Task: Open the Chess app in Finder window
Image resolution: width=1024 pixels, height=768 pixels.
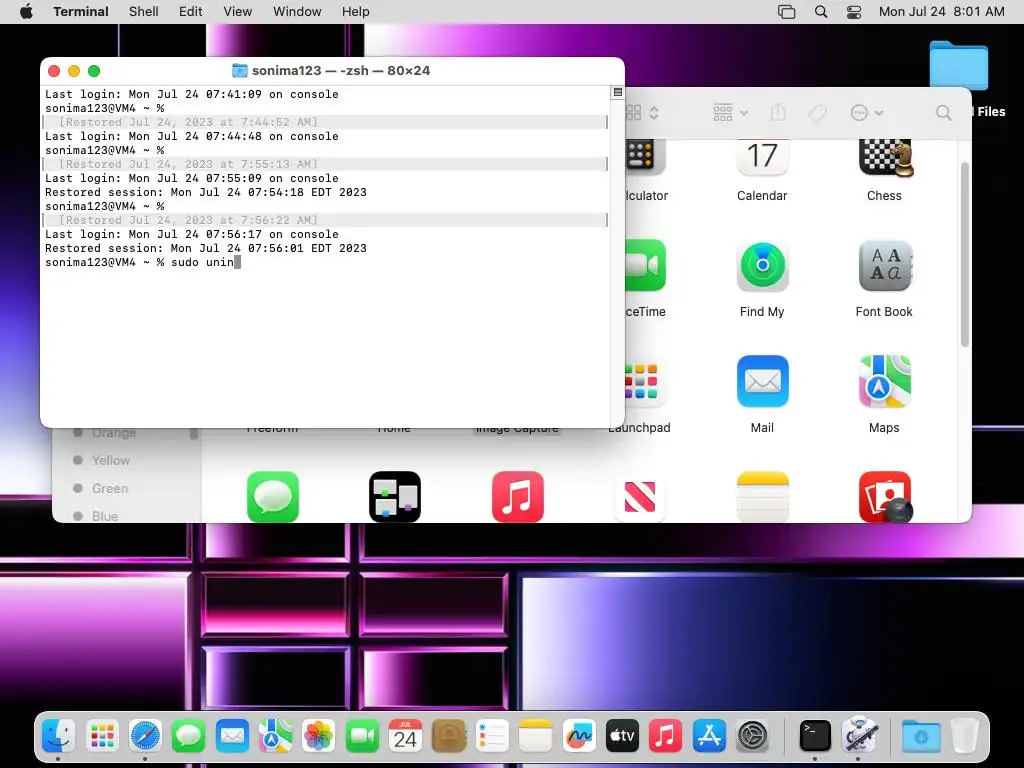Action: [x=884, y=158]
